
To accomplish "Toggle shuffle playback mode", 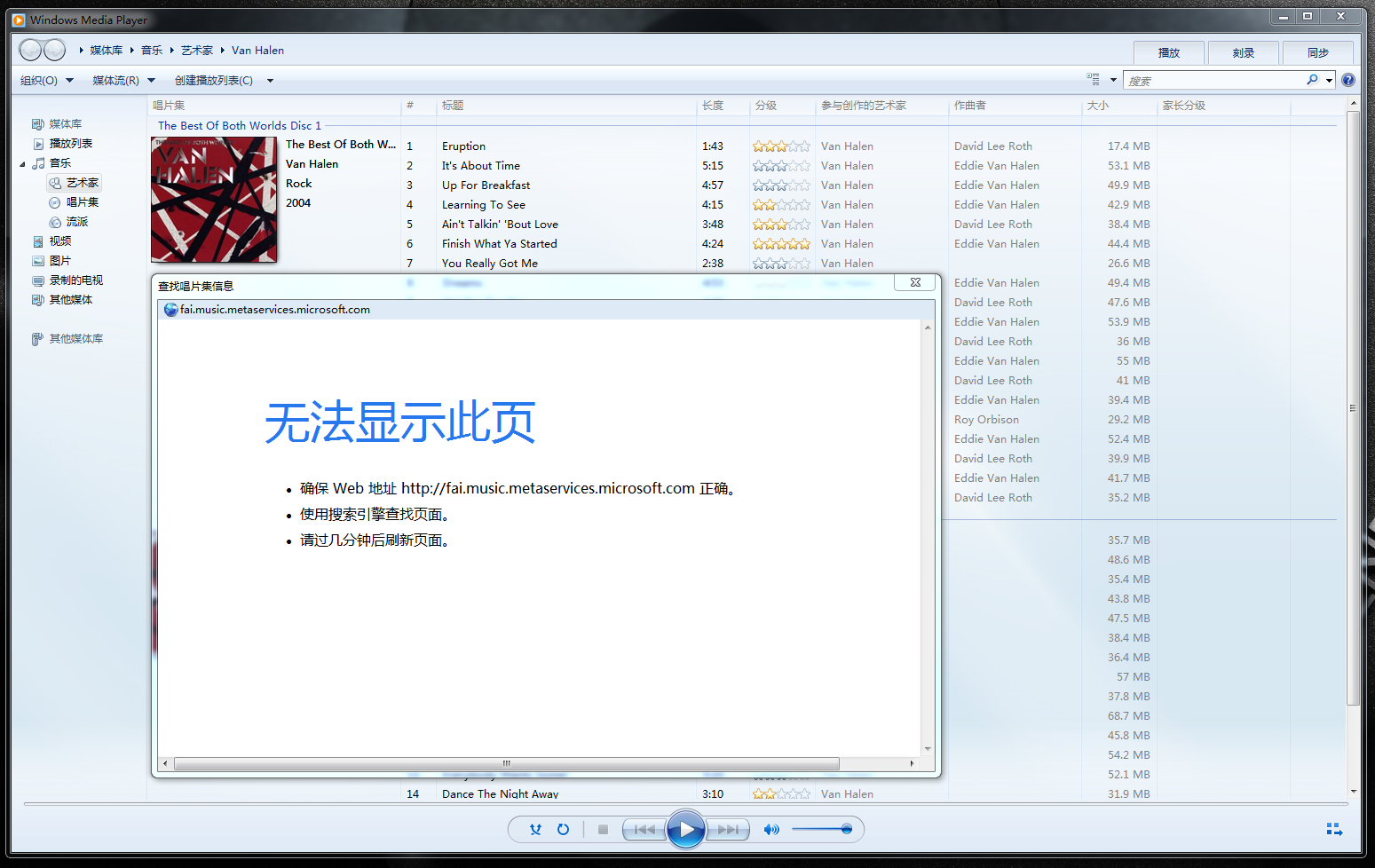I will (x=535, y=829).
